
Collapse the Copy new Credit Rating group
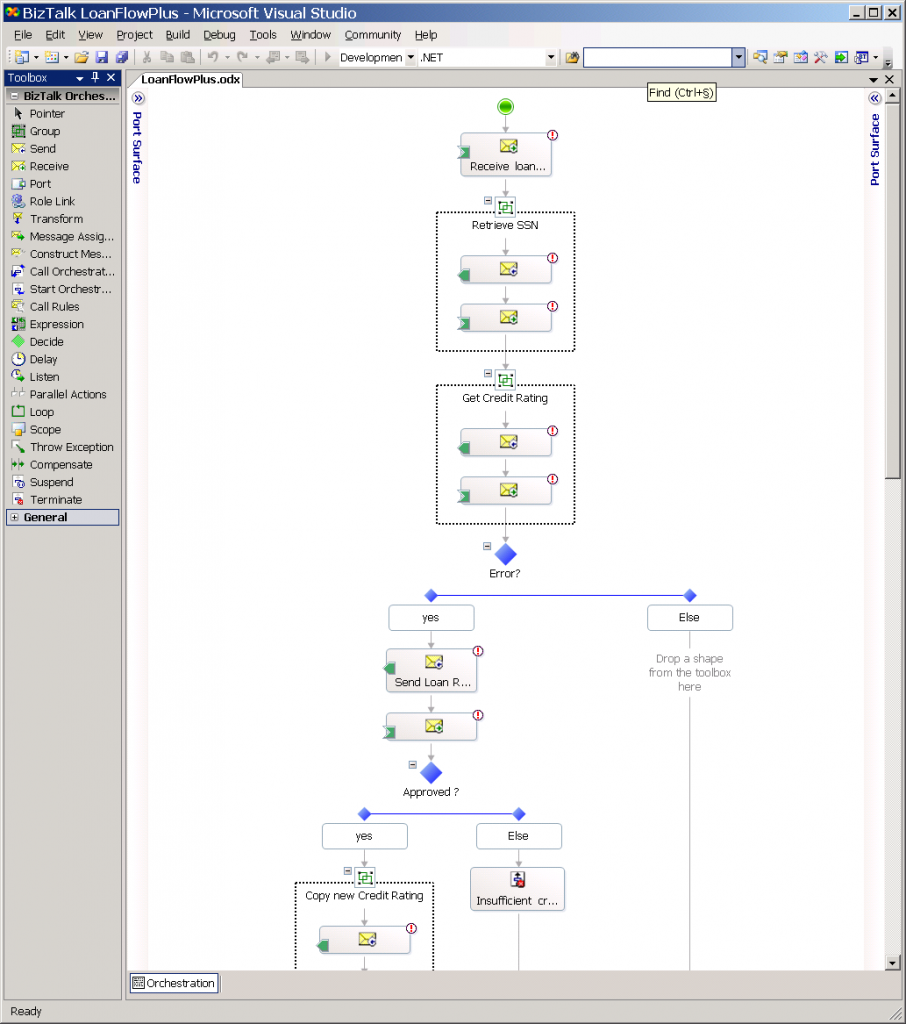(x=348, y=871)
